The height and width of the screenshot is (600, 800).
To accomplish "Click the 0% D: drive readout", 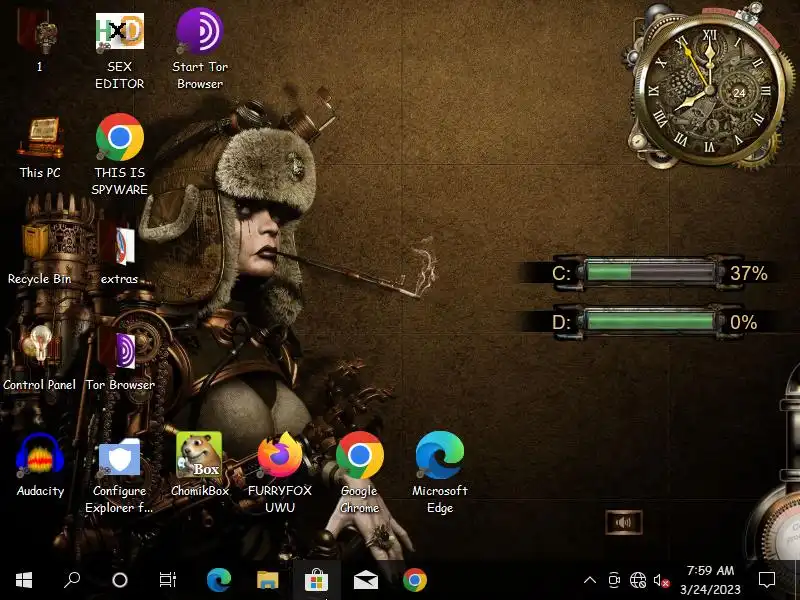I will pos(743,322).
